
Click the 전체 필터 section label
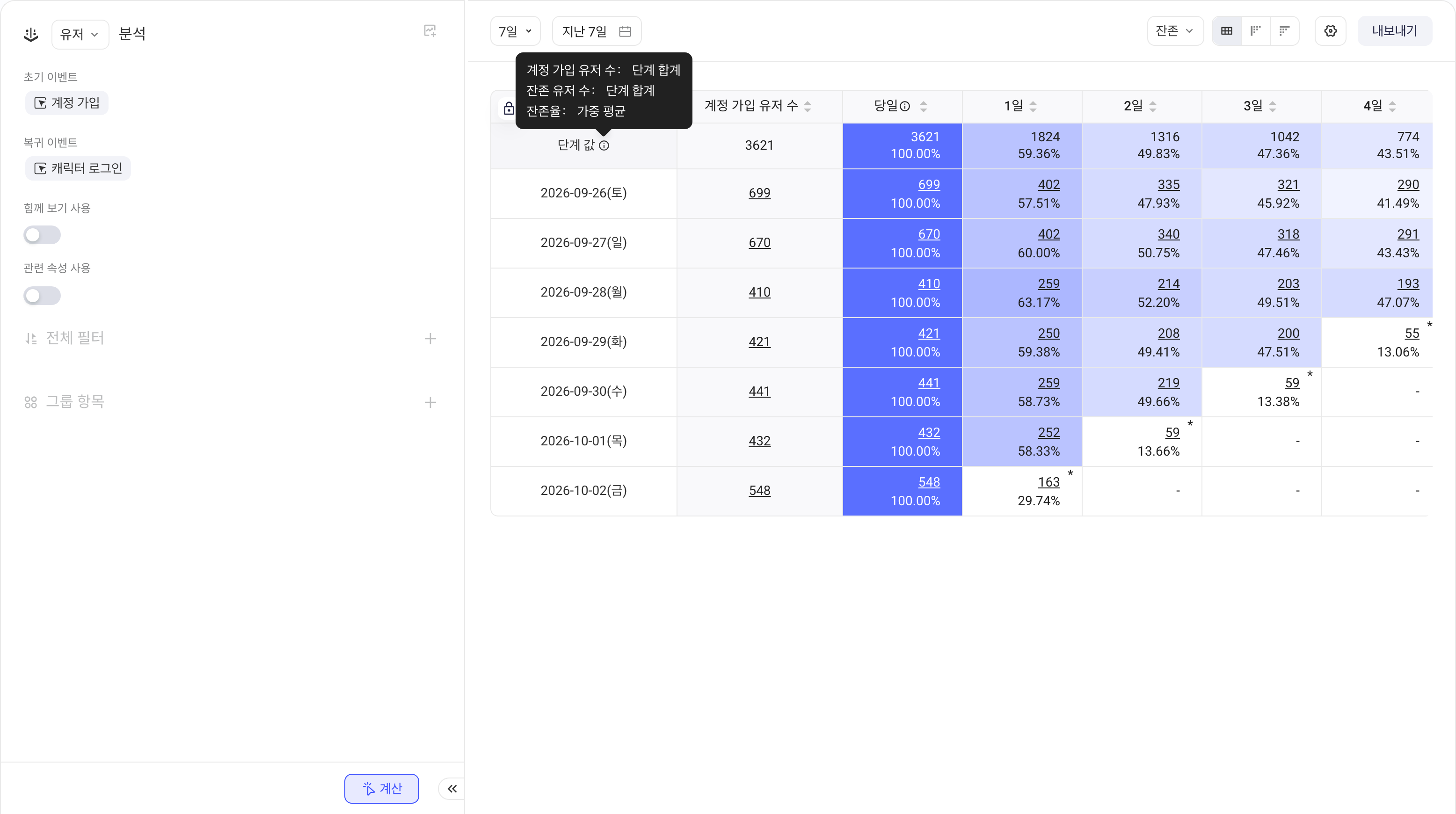point(74,338)
